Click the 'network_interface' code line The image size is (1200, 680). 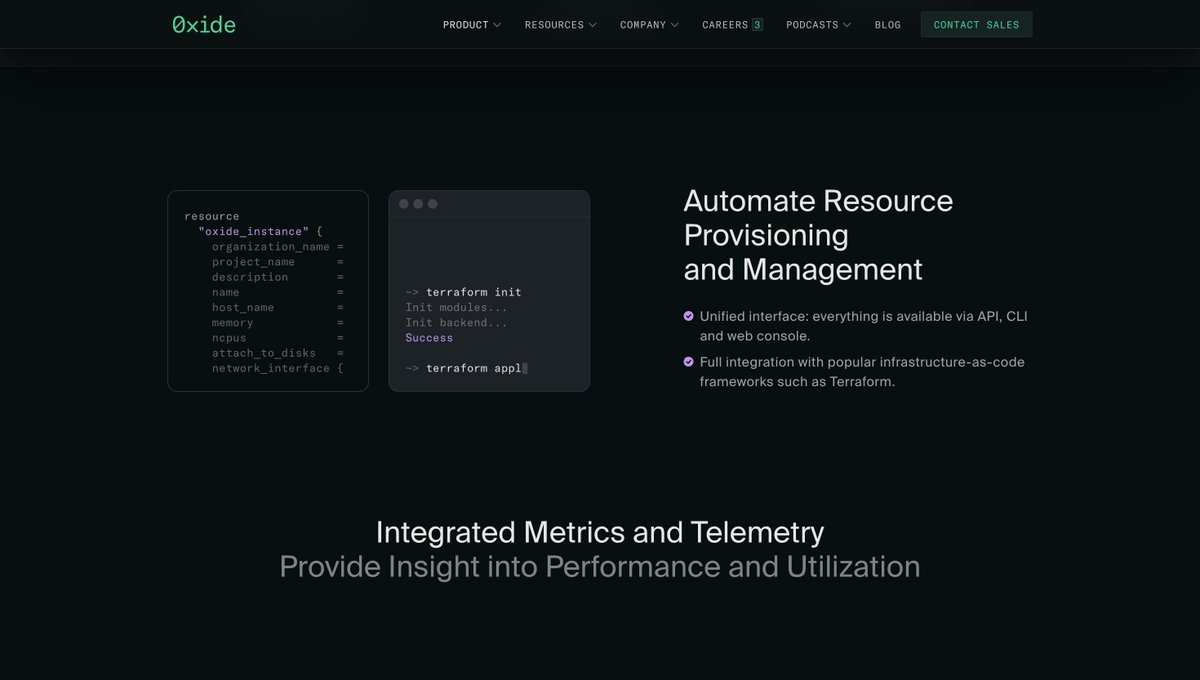[x=278, y=369]
